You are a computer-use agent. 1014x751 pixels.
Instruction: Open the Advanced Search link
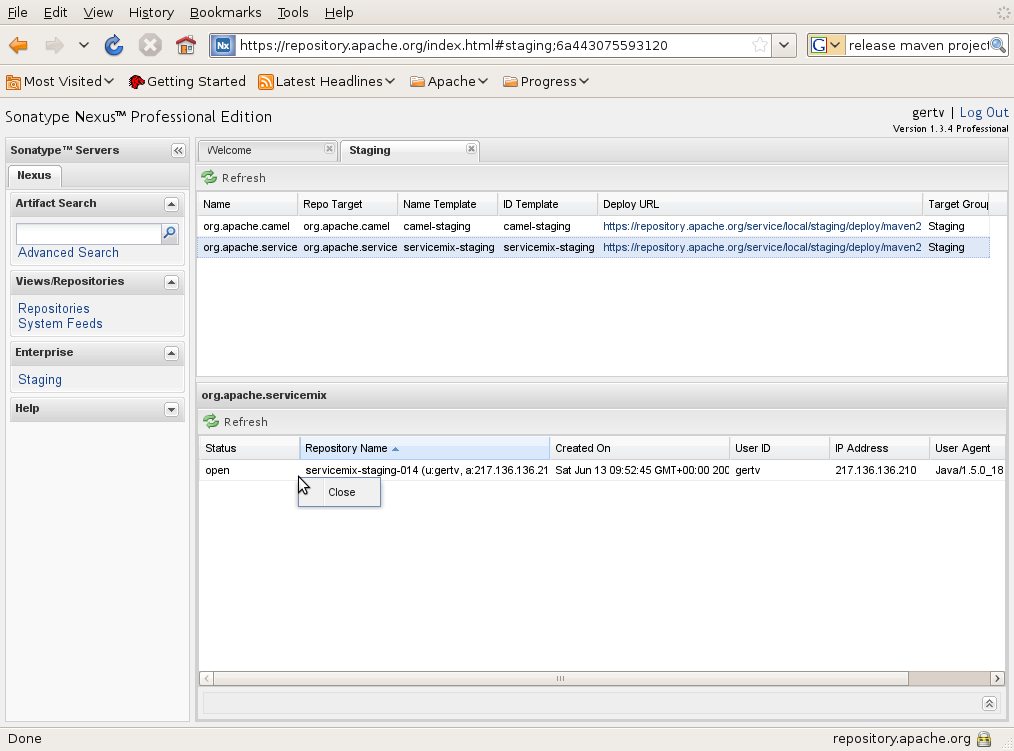(68, 252)
